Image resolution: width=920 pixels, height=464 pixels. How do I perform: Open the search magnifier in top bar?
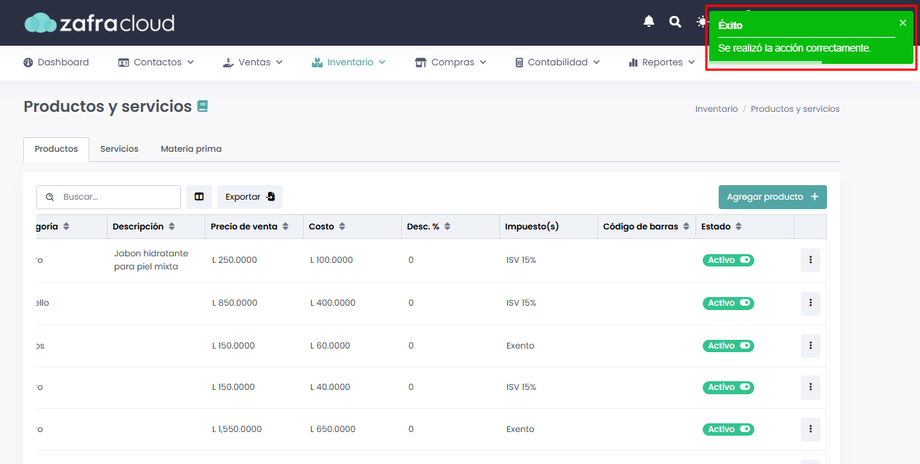675,22
